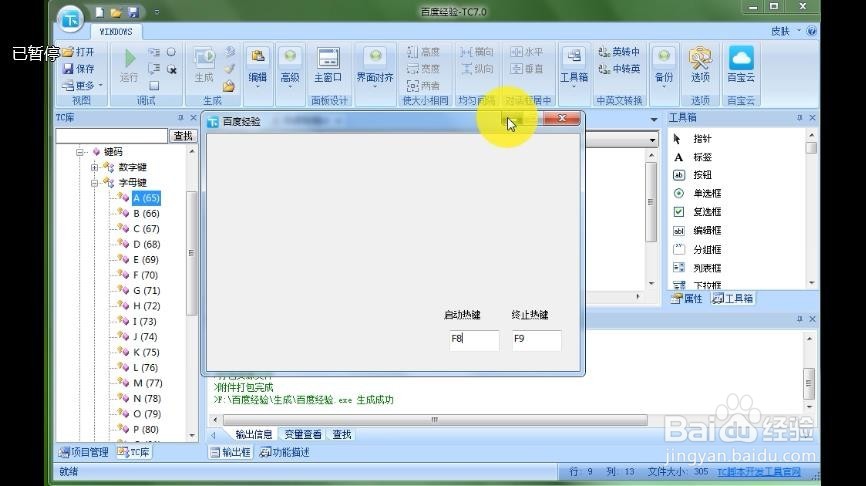Open the 查找 tab in output panel
Viewport: 866px width, 486px height.
click(x=341, y=435)
